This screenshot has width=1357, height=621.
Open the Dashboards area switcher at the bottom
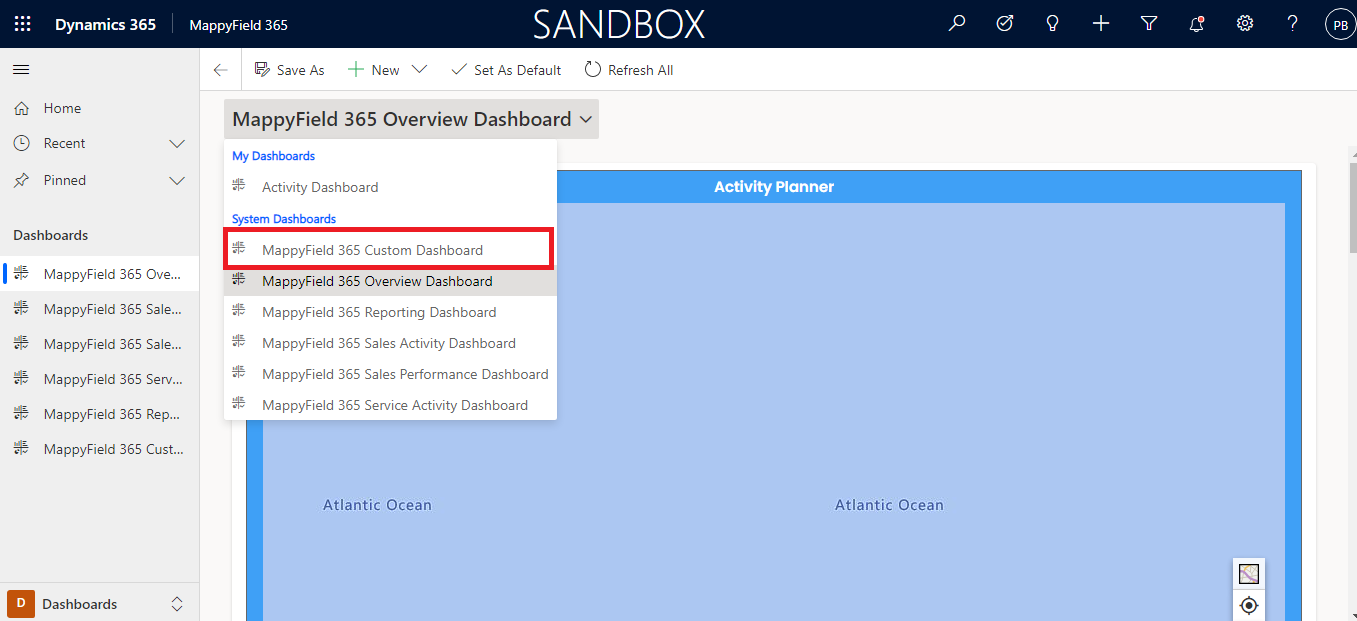pos(100,604)
